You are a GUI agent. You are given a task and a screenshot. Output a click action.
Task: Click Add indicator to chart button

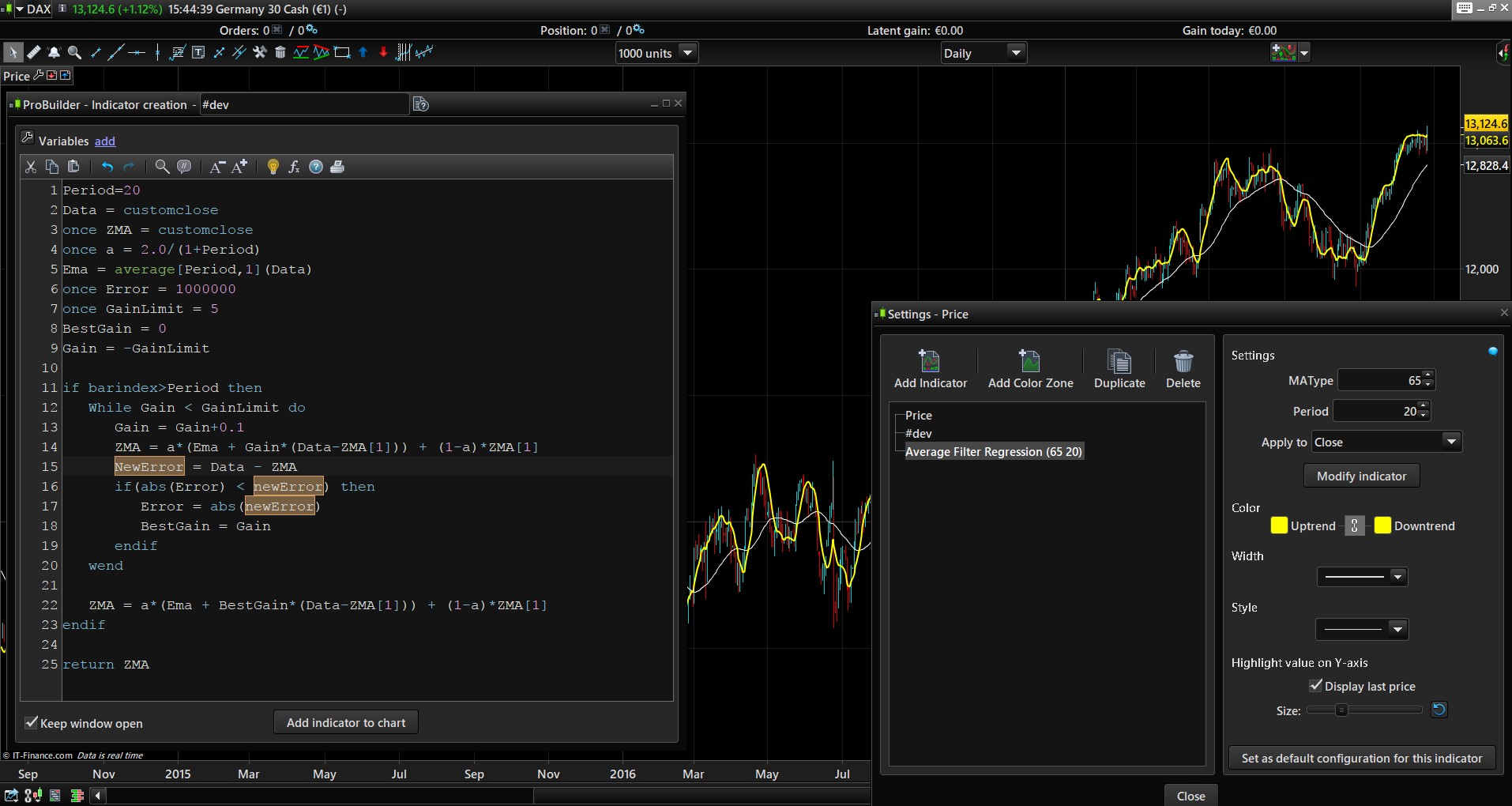click(345, 723)
